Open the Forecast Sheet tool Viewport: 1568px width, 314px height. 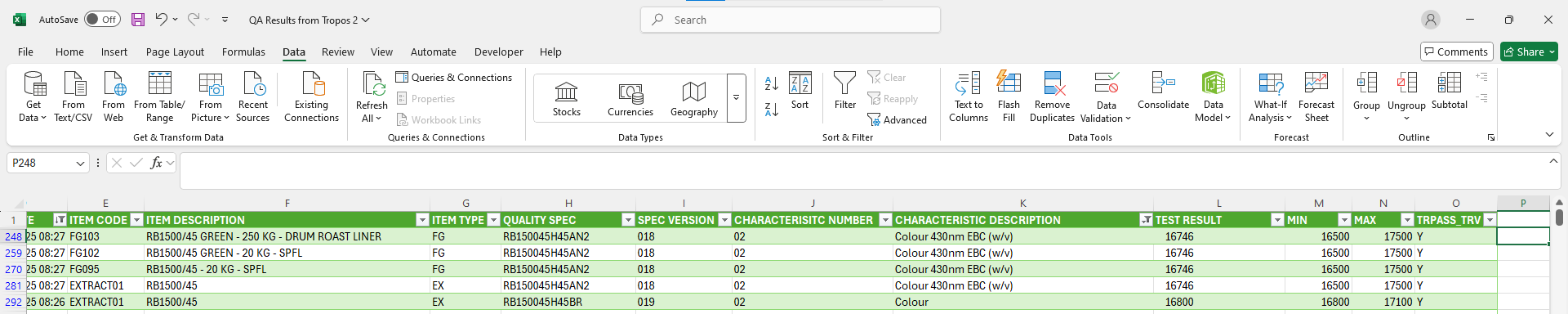click(1316, 96)
